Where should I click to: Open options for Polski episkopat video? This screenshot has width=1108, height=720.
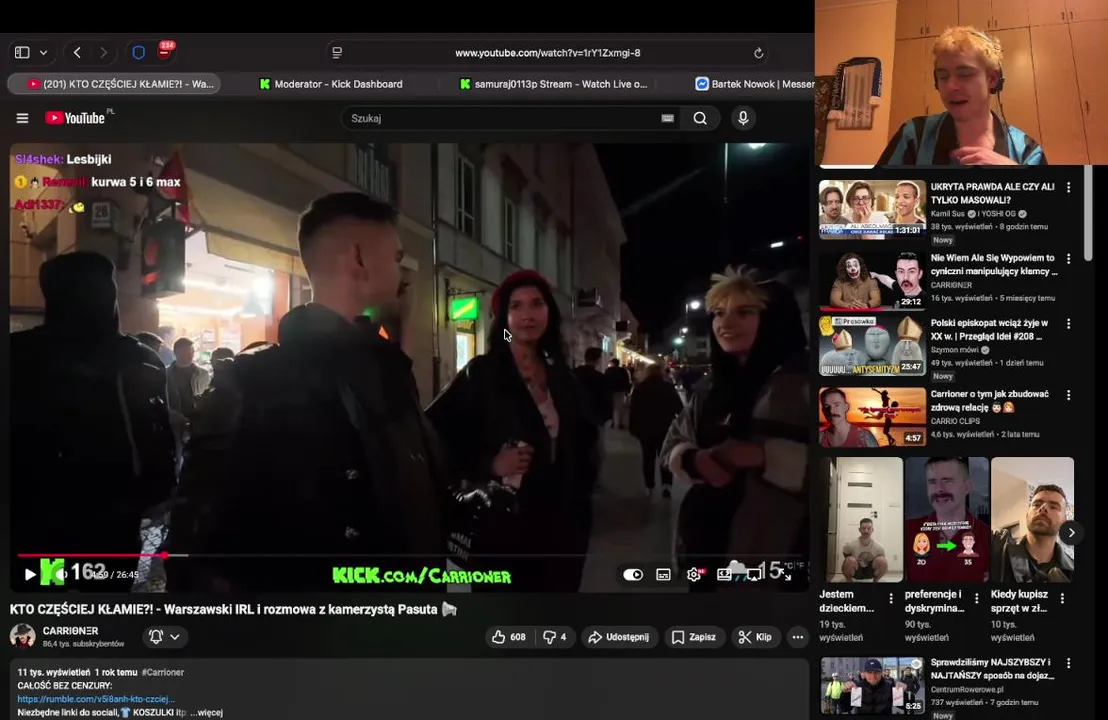(1068, 324)
